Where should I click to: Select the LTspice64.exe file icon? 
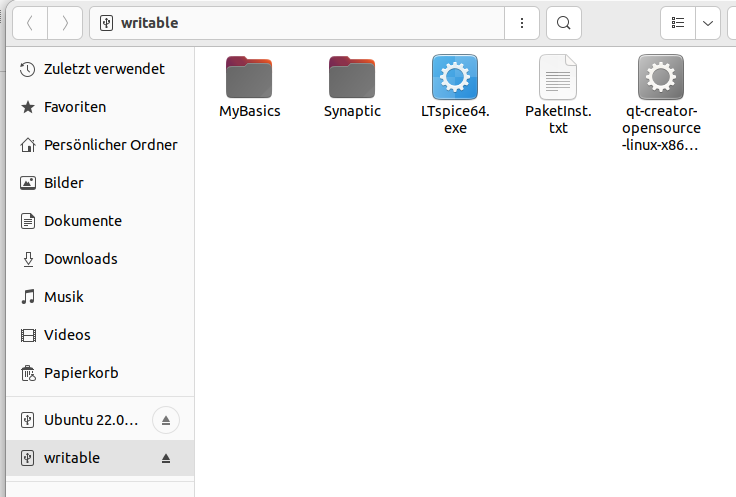[x=455, y=77]
